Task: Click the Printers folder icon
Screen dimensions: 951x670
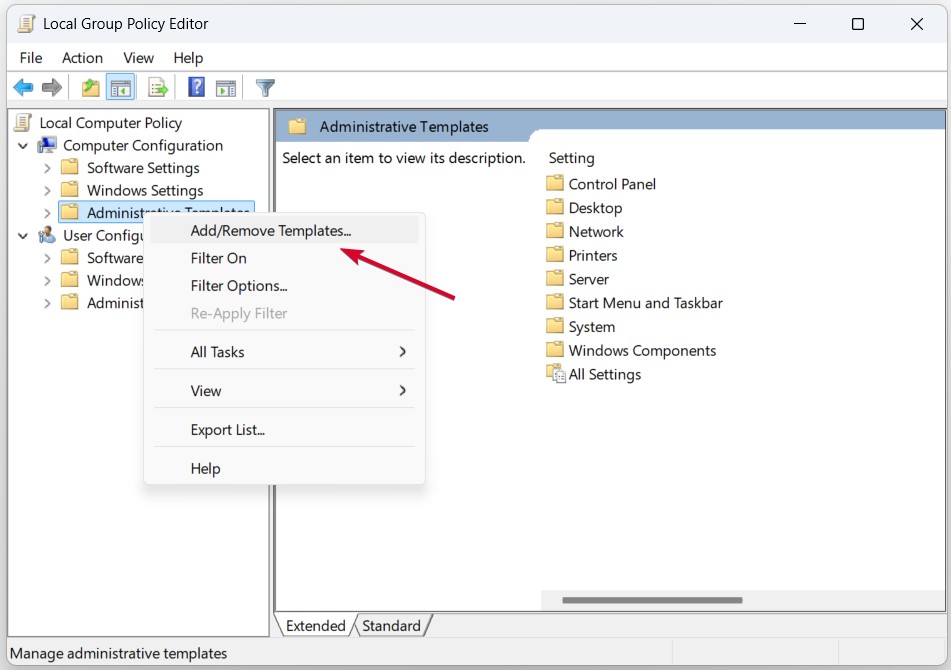Action: [x=554, y=255]
